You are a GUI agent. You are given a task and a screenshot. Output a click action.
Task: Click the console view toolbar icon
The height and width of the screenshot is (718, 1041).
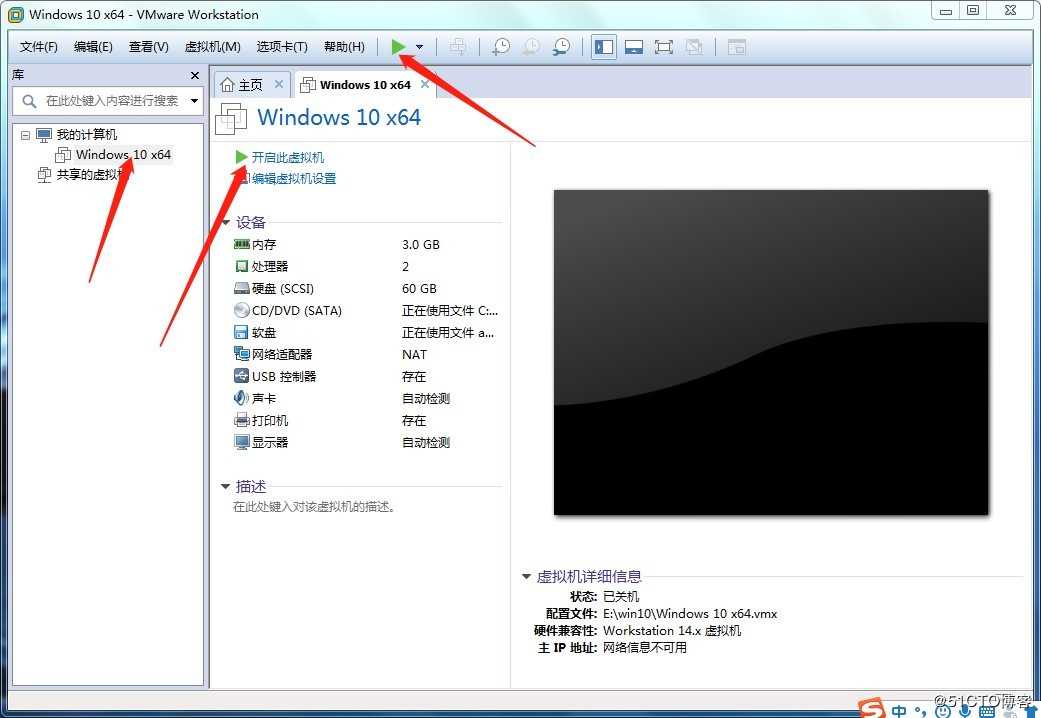[x=737, y=46]
